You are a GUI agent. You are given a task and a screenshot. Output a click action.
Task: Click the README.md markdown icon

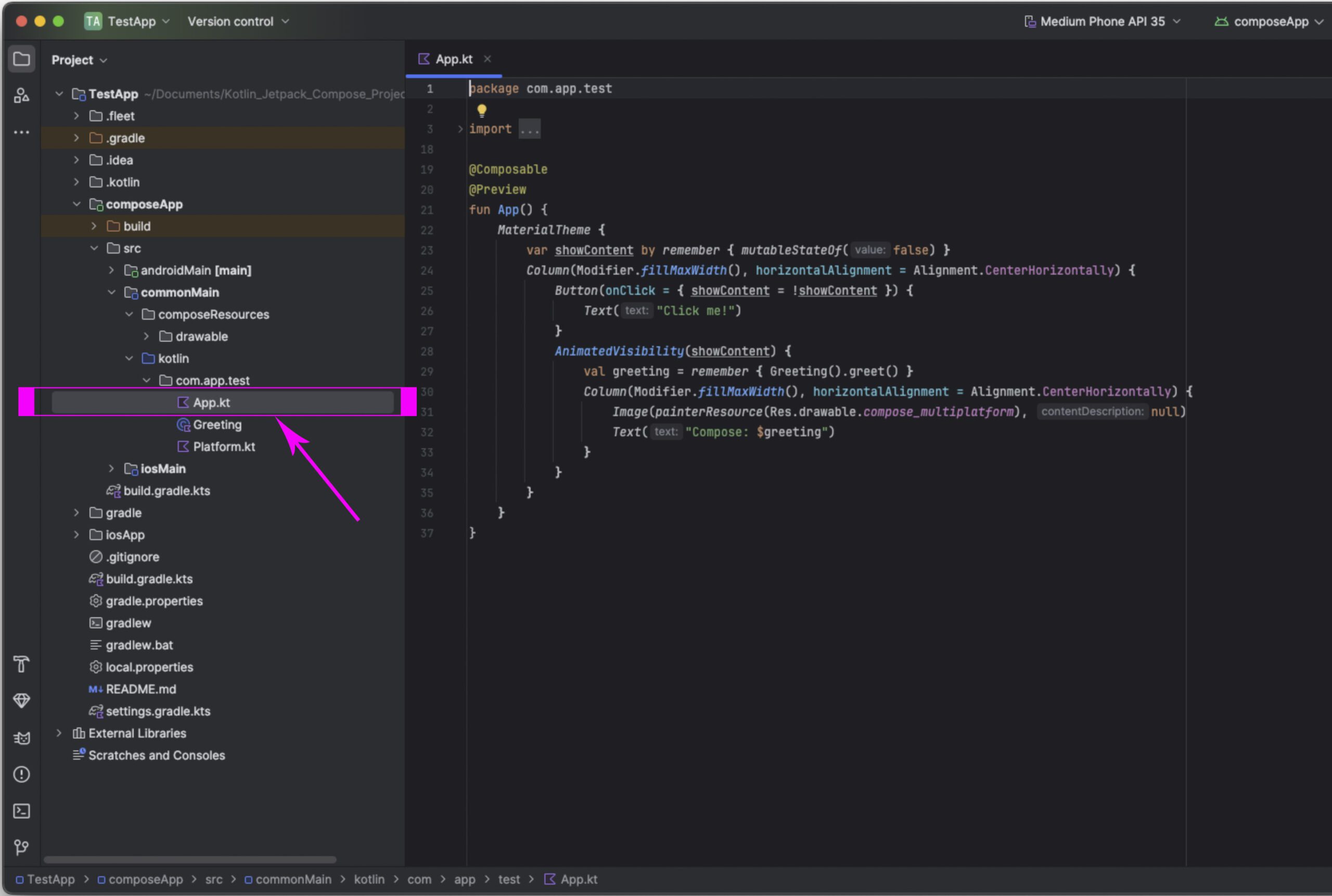coord(95,689)
